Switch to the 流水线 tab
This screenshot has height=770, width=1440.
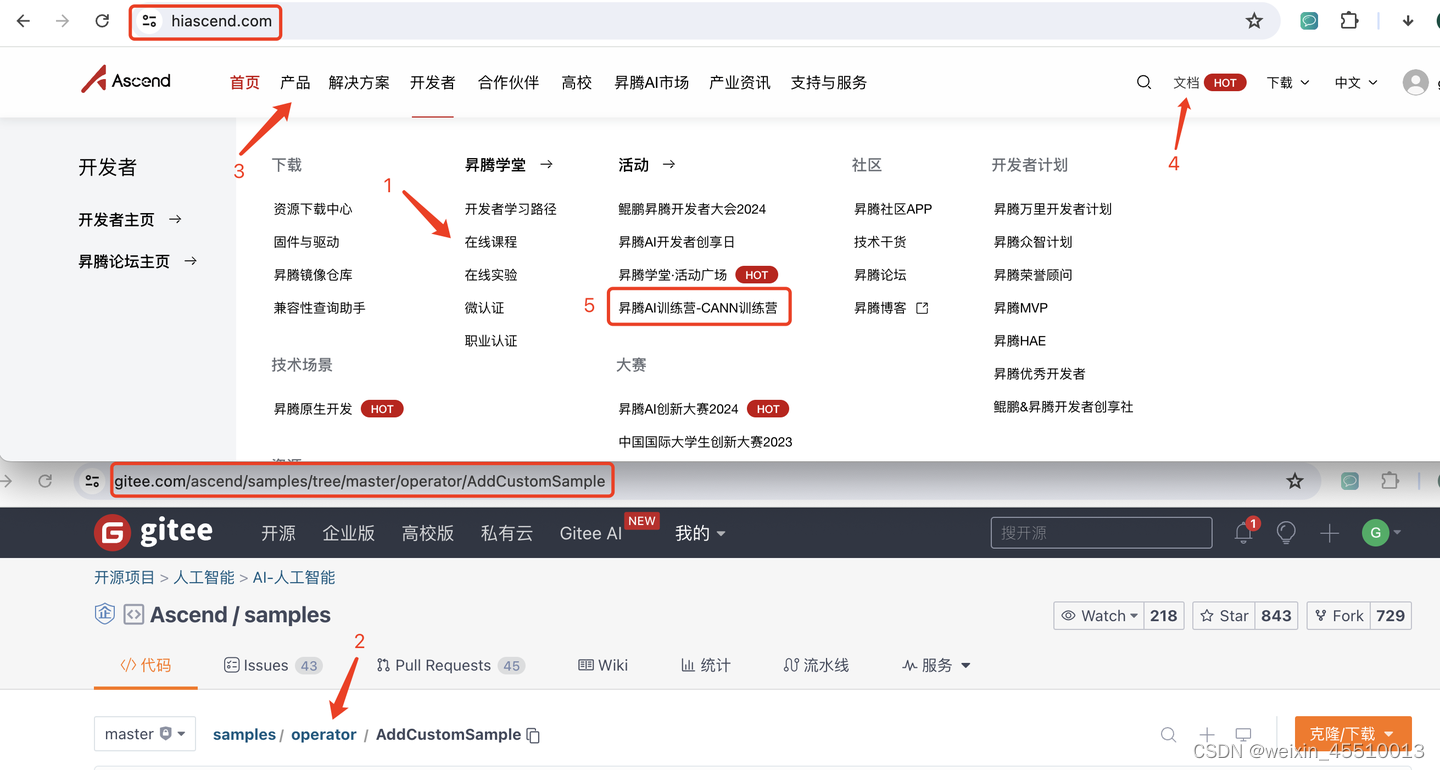(x=816, y=665)
